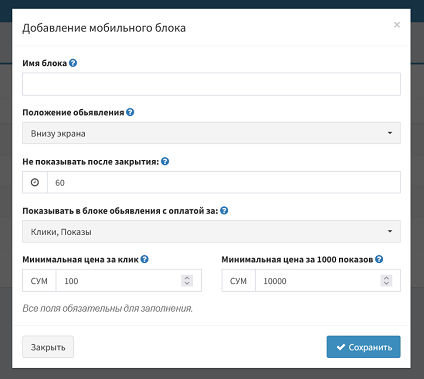The height and width of the screenshot is (379, 424).
Task: Click the Сохранить button
Action: pyautogui.click(x=363, y=347)
